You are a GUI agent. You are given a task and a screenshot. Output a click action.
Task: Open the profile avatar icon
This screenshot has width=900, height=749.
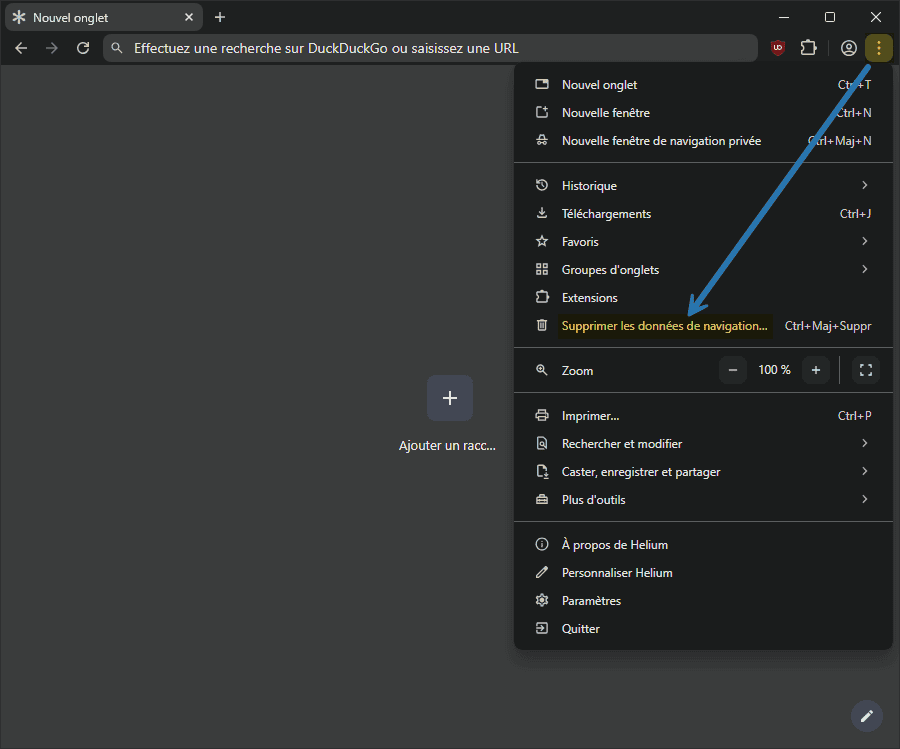click(848, 48)
